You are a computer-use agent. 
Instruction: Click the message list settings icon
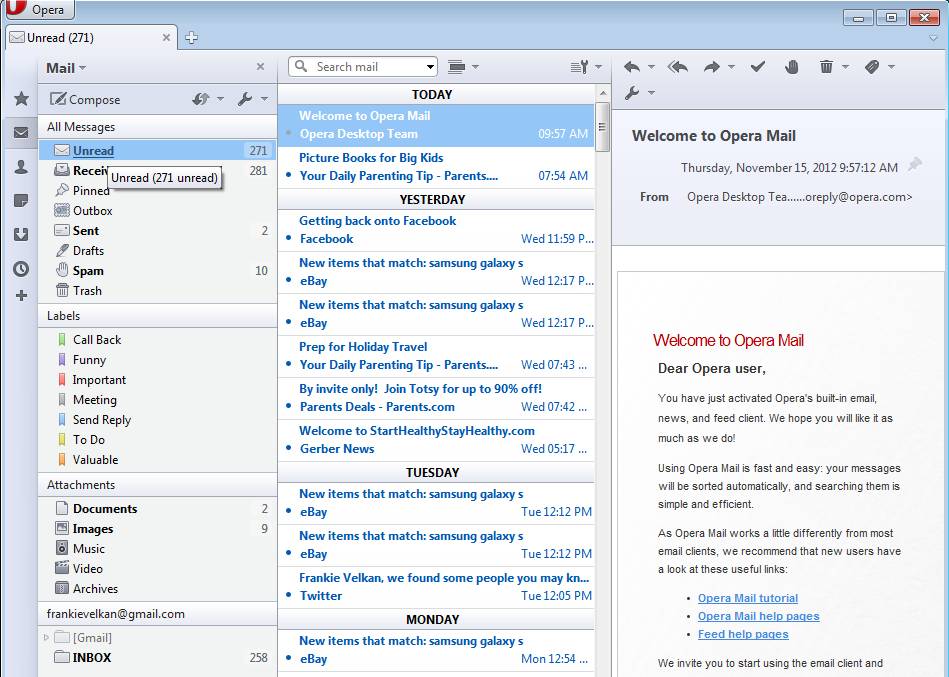(579, 67)
